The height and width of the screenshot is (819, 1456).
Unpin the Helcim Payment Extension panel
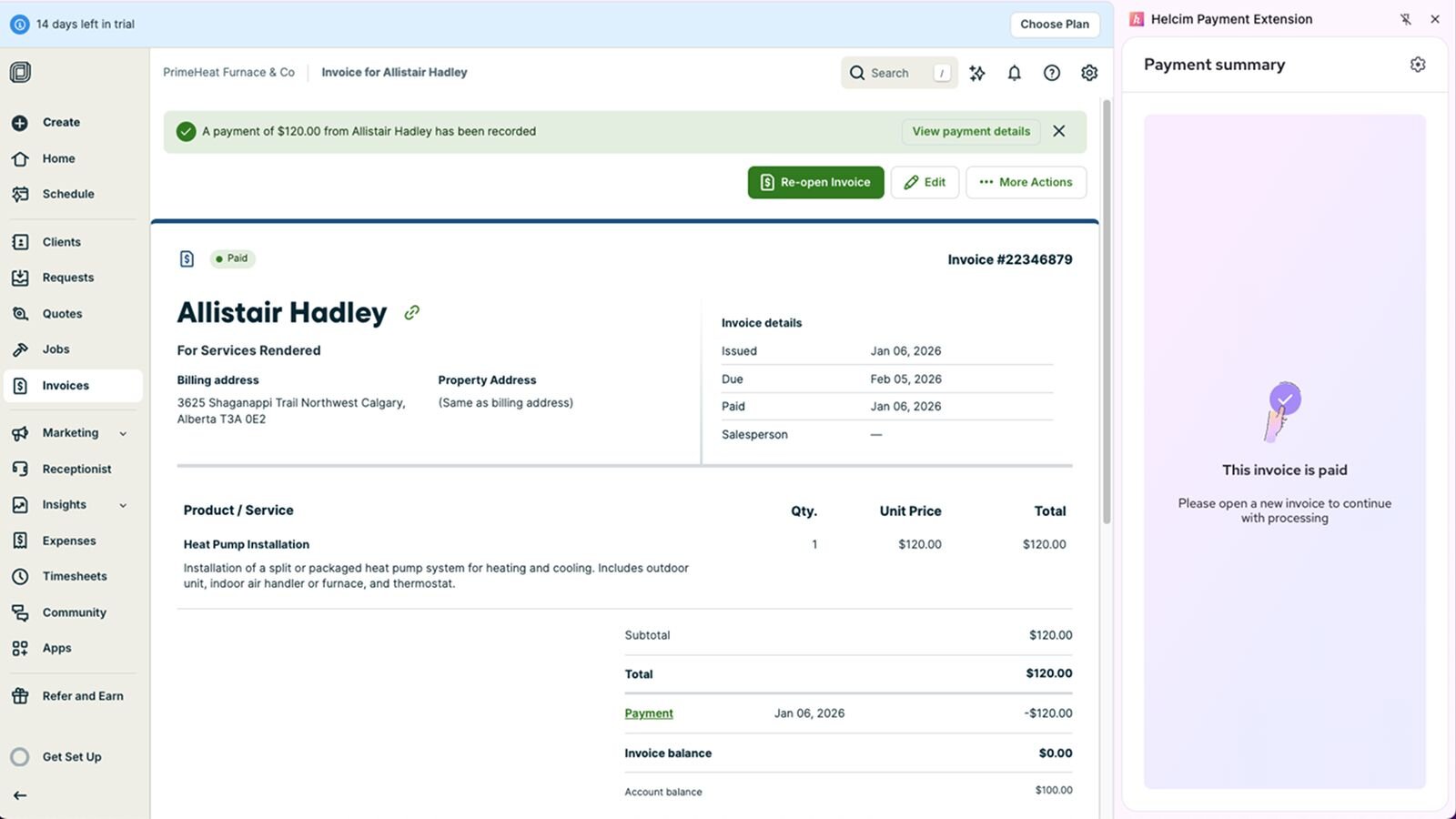[x=1405, y=19]
